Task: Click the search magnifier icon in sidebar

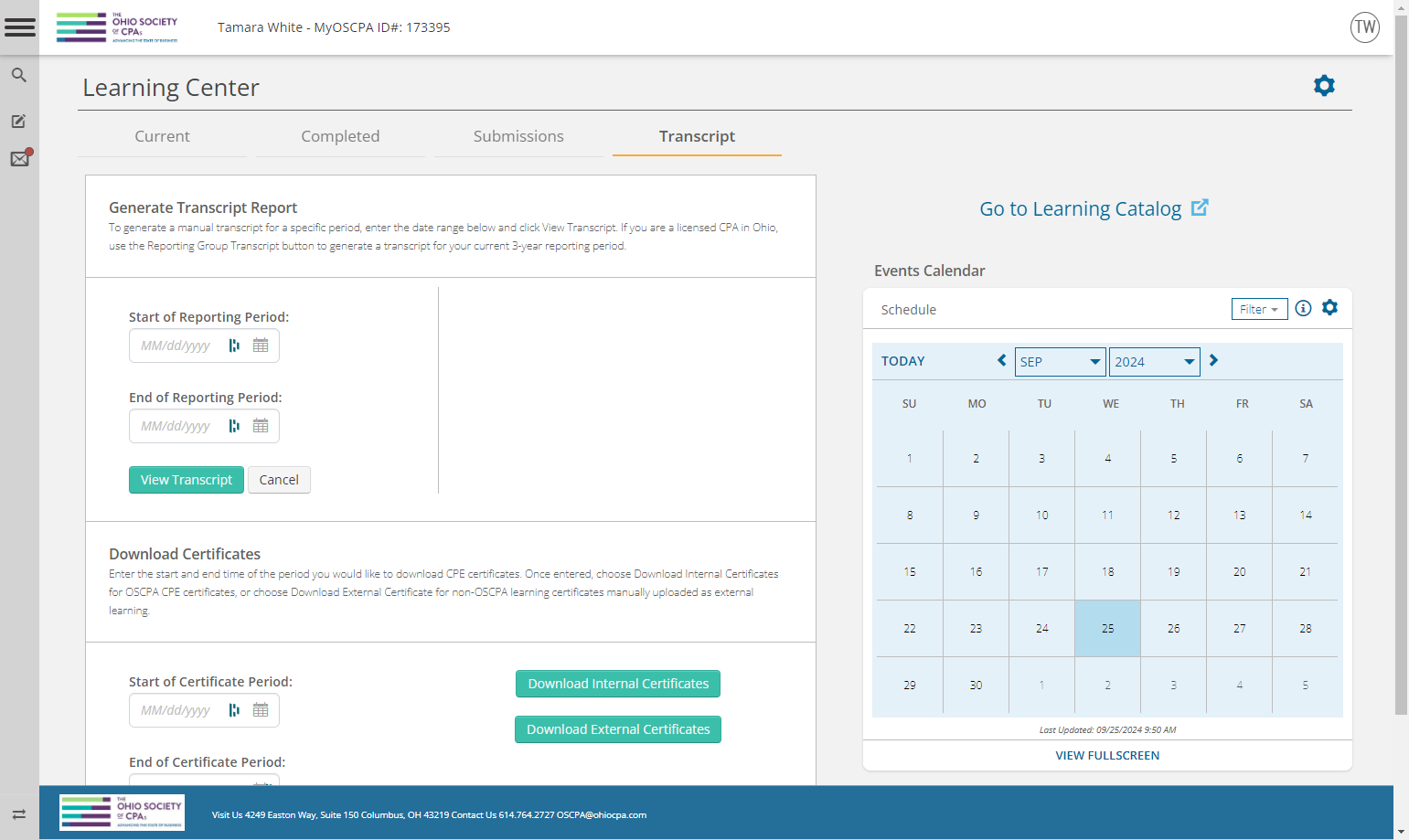Action: [18, 75]
